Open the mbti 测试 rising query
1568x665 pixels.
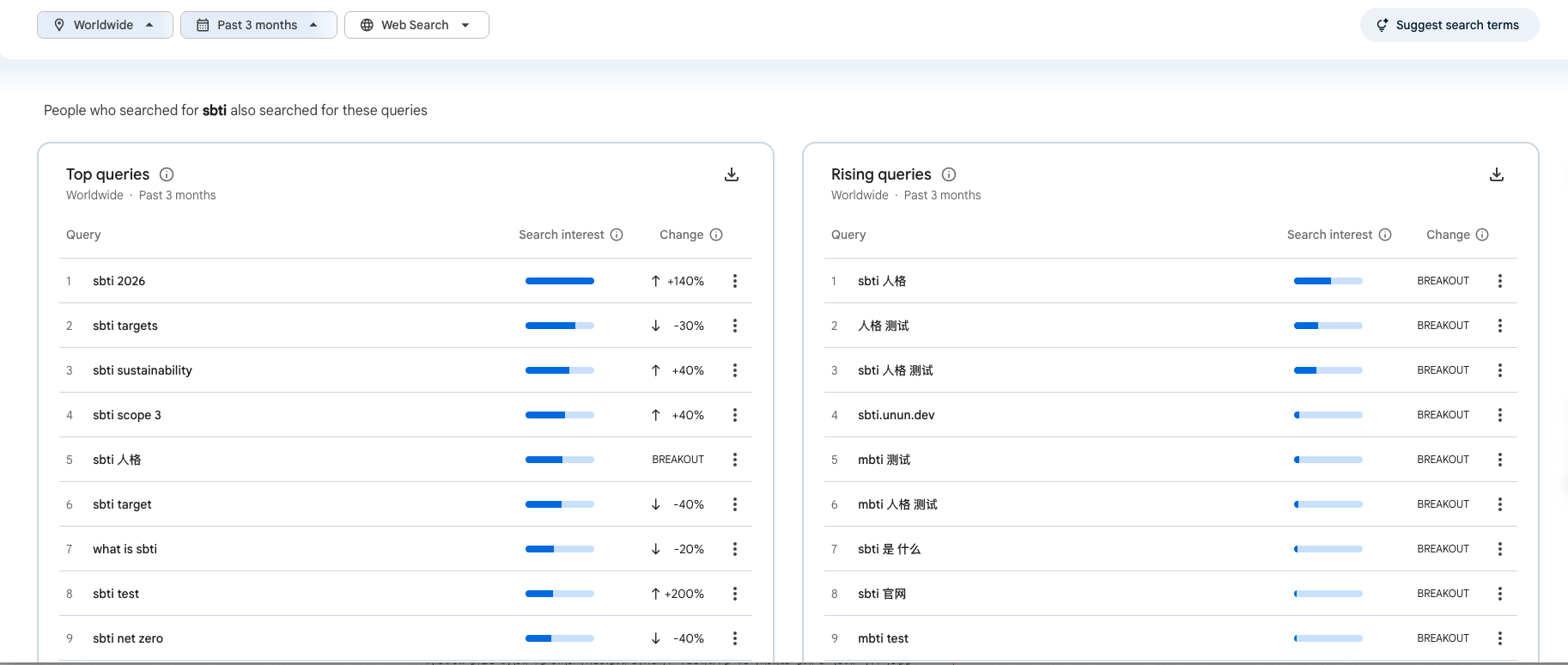[x=884, y=460]
